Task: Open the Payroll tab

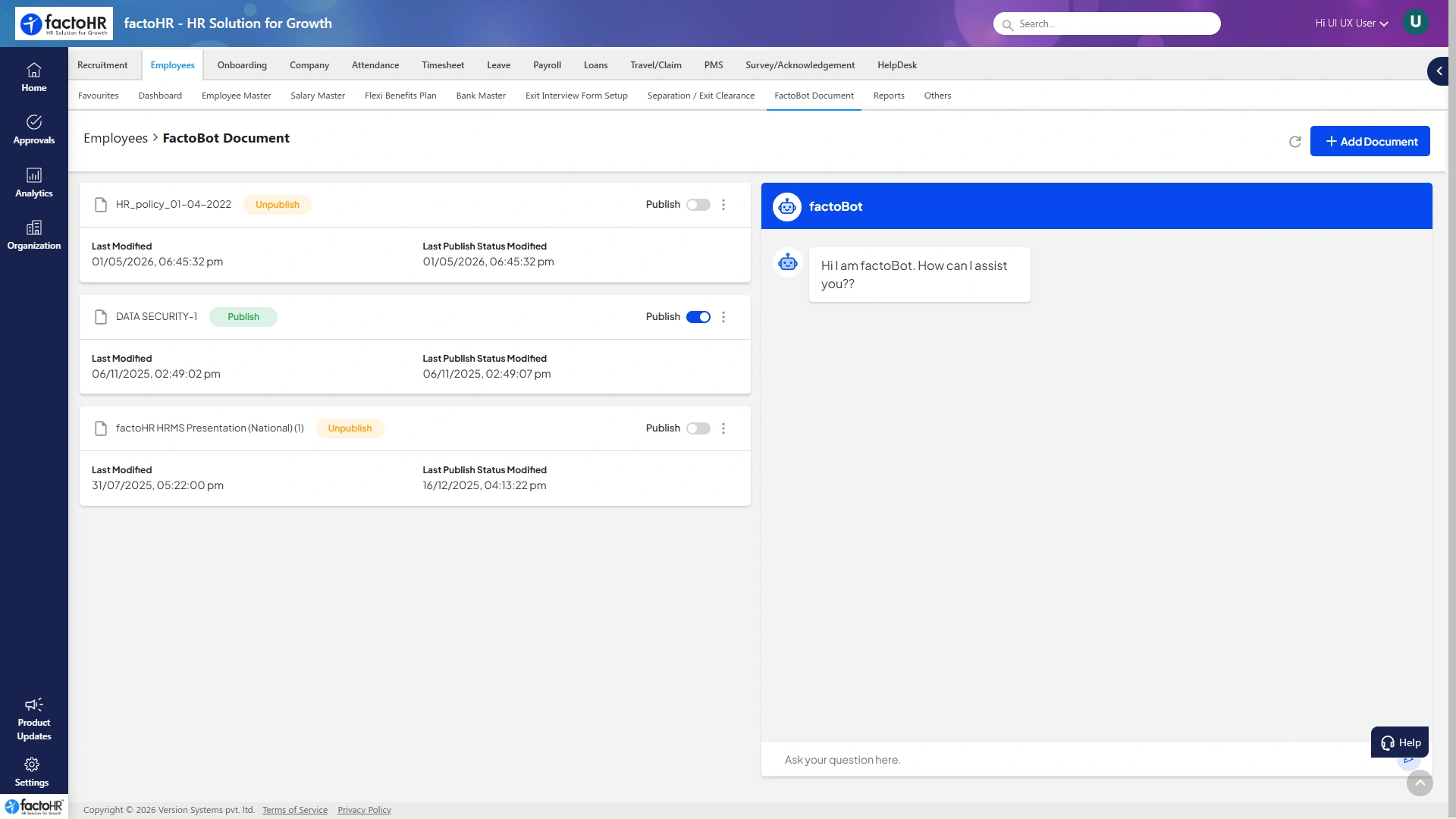Action: 547,65
